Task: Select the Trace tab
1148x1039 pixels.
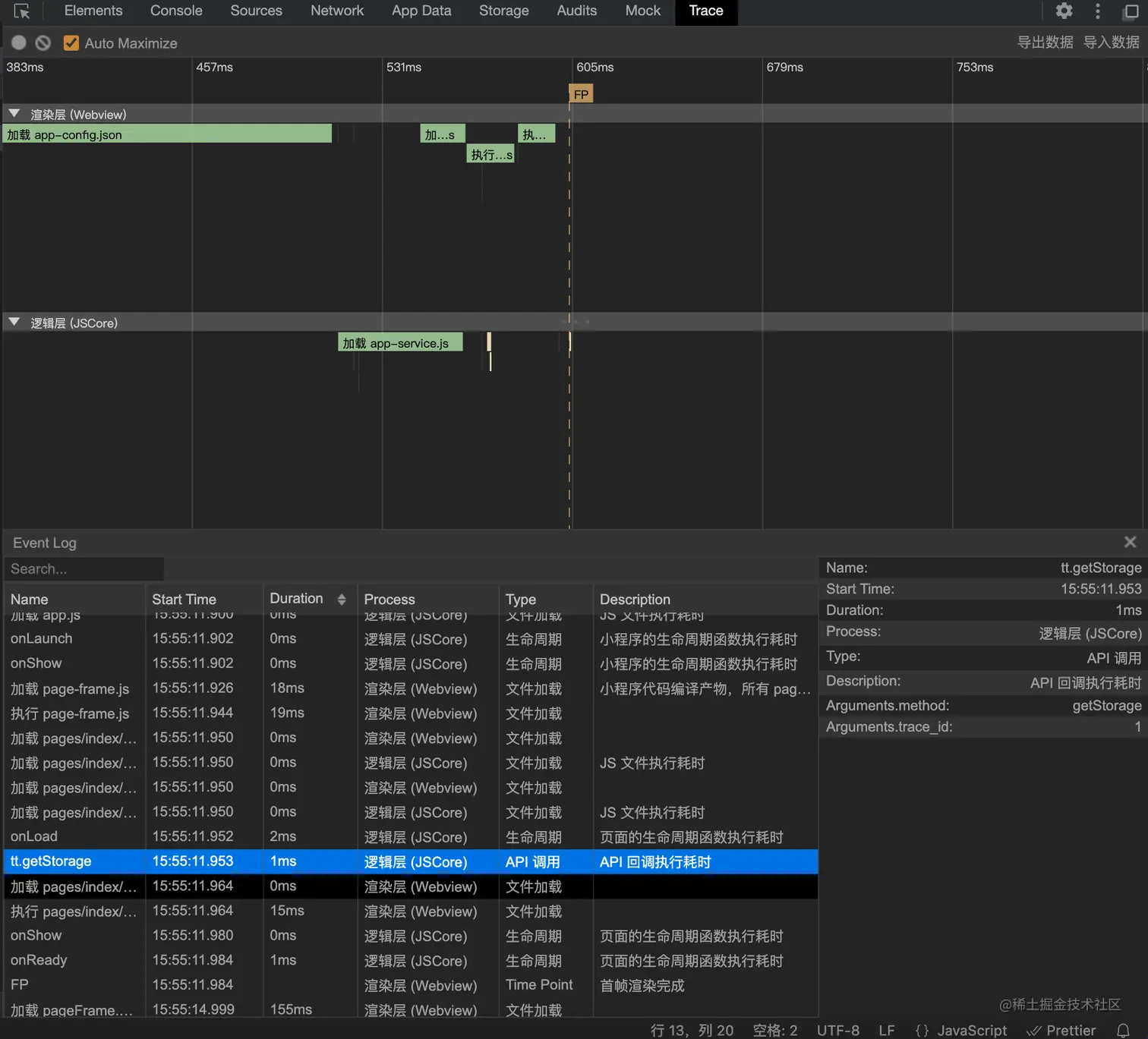Action: point(706,11)
